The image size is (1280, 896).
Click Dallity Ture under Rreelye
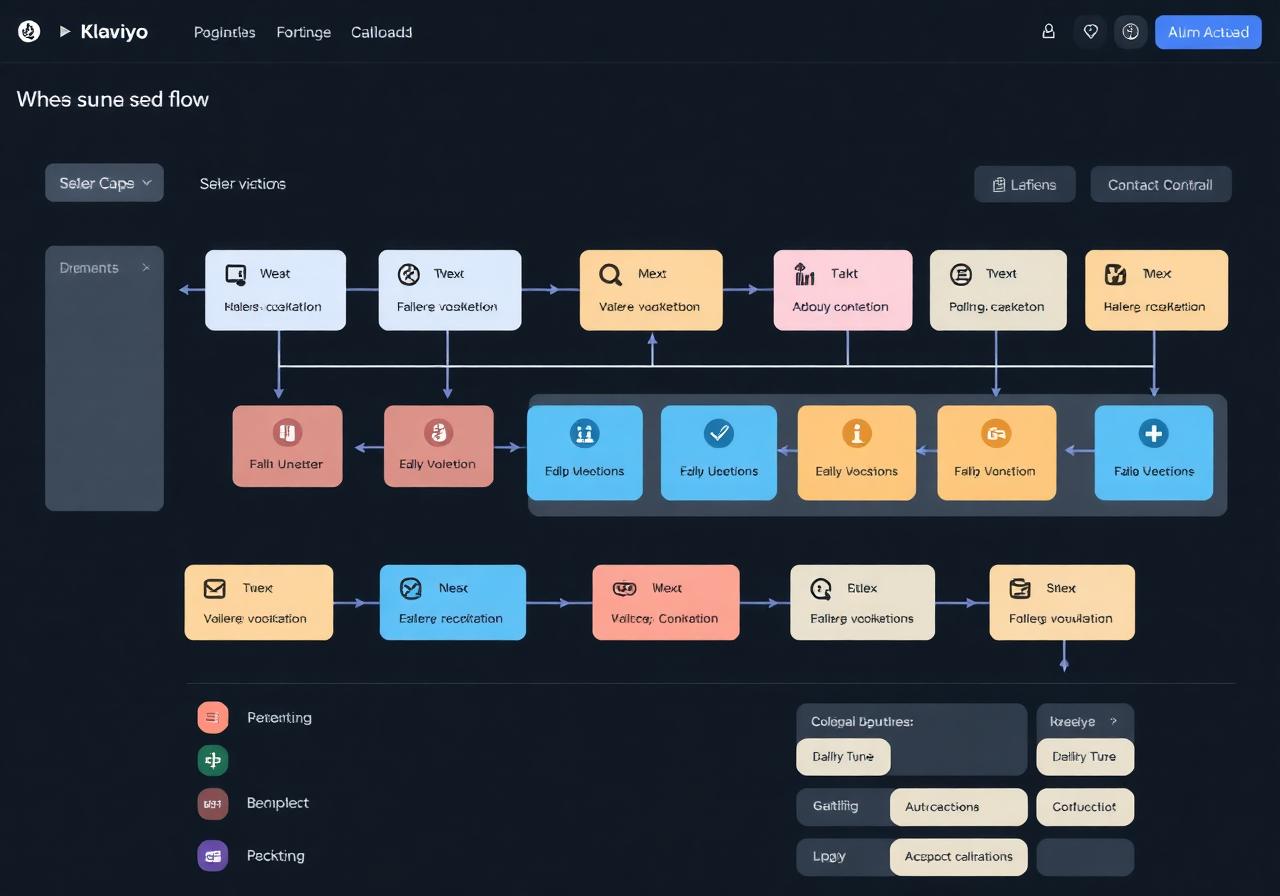pos(1084,757)
